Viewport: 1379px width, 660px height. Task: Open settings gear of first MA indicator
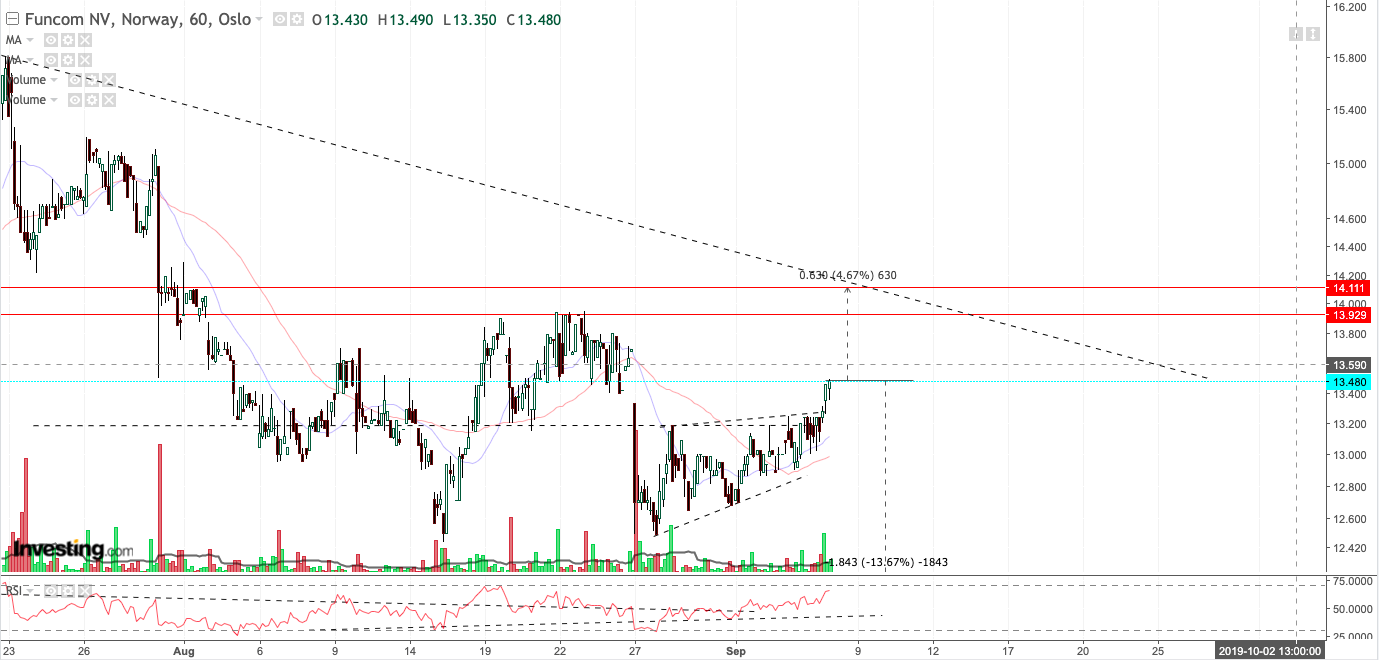(x=67, y=40)
